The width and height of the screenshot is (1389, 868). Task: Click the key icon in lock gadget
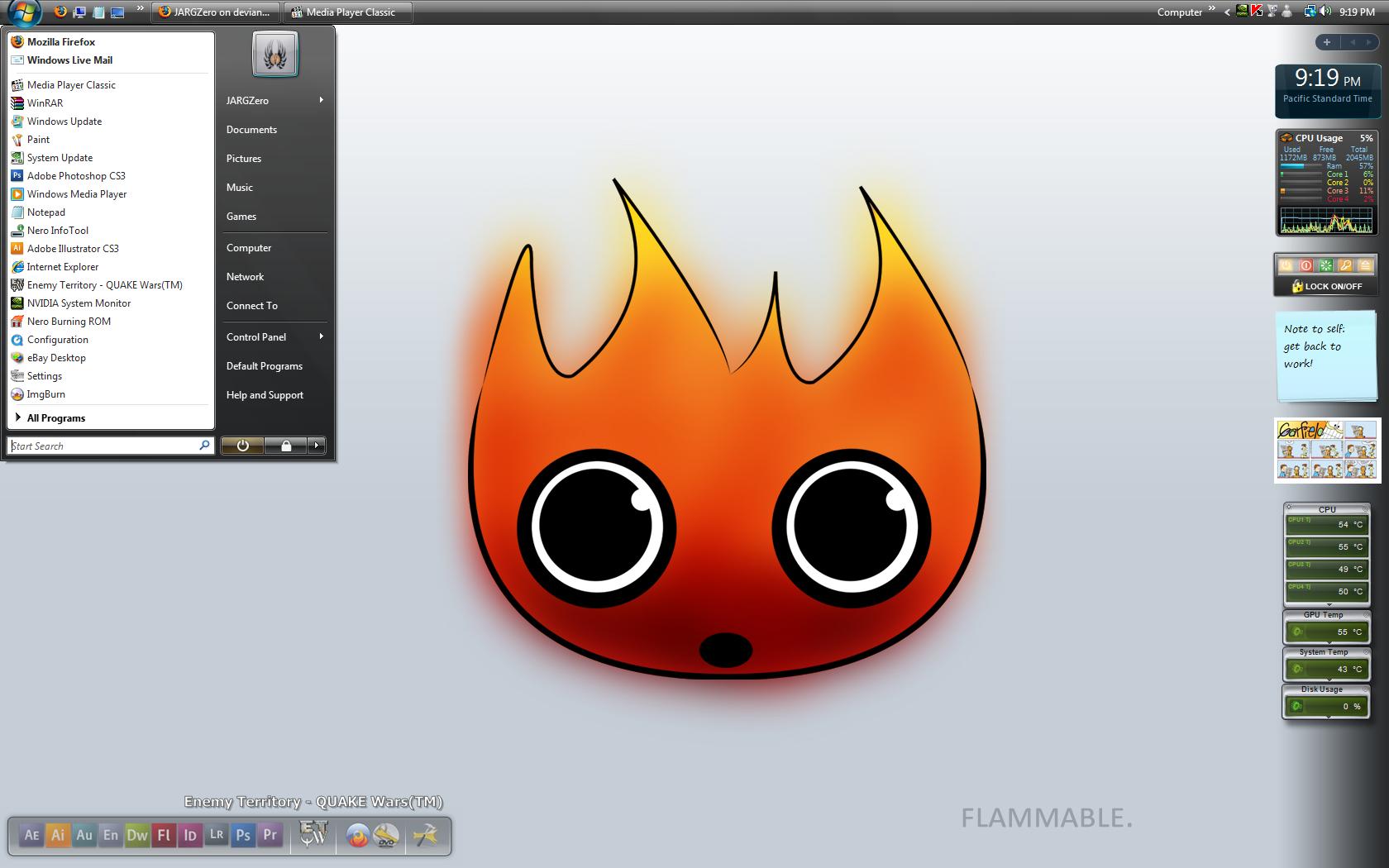point(1345,265)
